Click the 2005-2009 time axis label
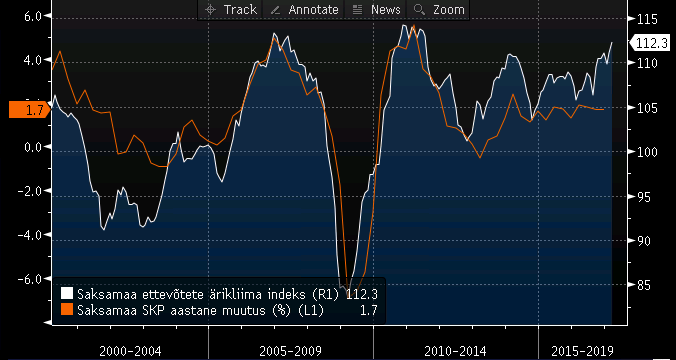Screen dimensions: 676x360 click(290, 351)
